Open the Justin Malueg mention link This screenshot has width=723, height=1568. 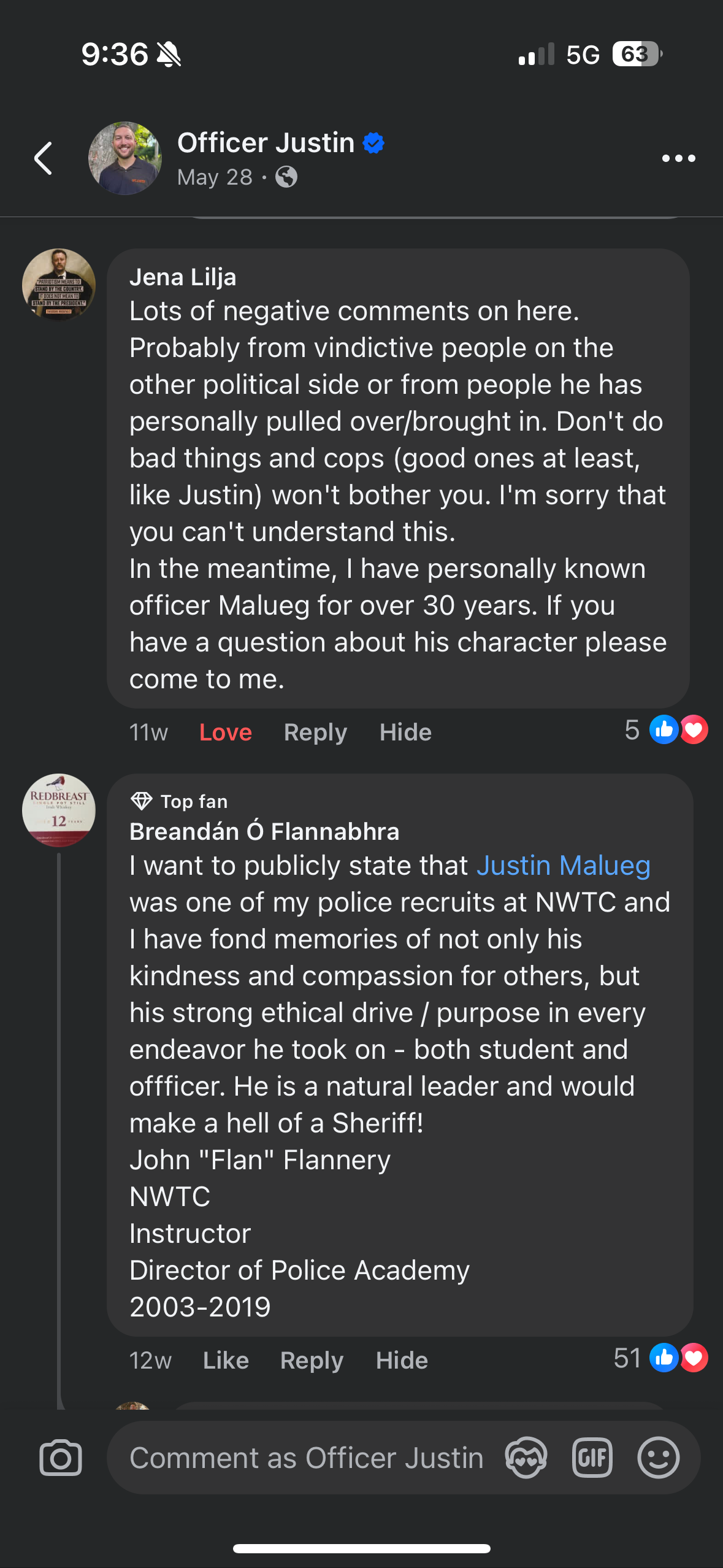[563, 866]
